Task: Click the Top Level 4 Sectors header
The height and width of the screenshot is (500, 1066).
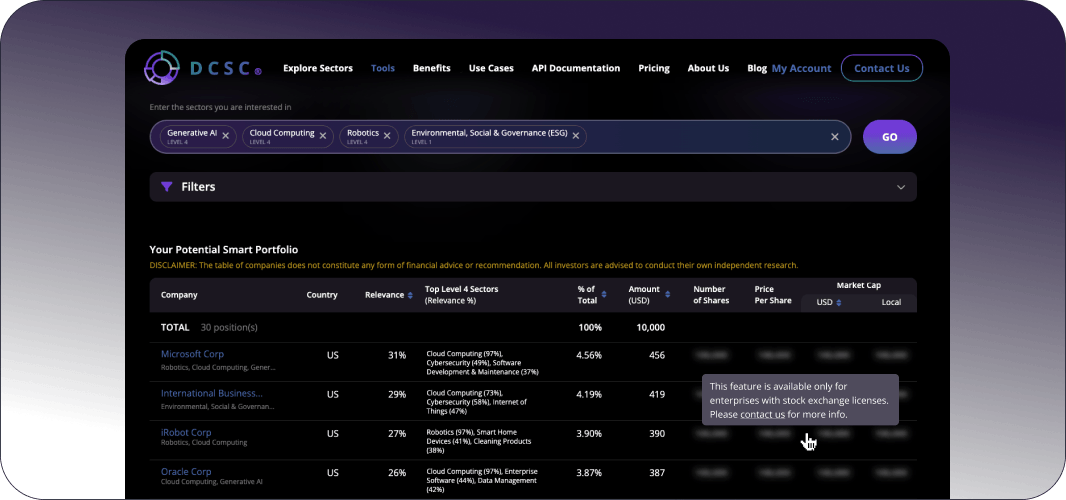Action: click(x=462, y=295)
